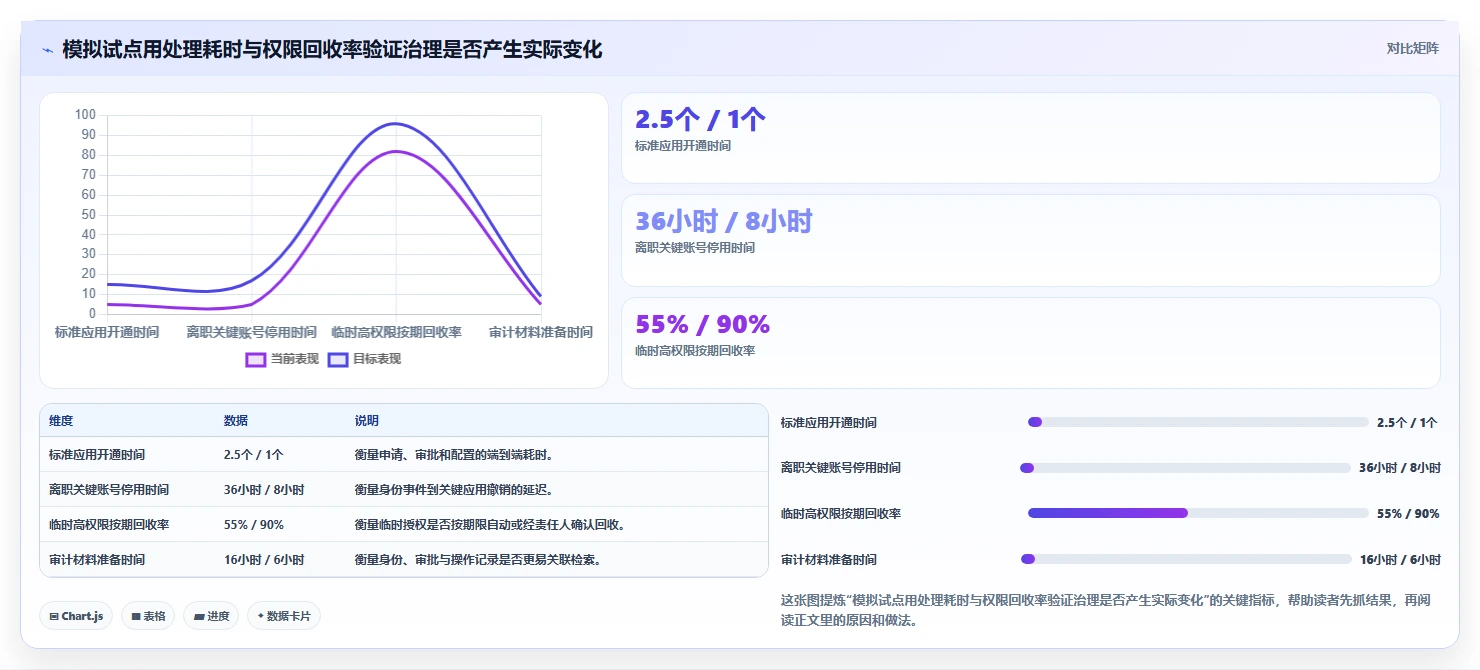Click the chart y-axis value 100

tap(85, 115)
